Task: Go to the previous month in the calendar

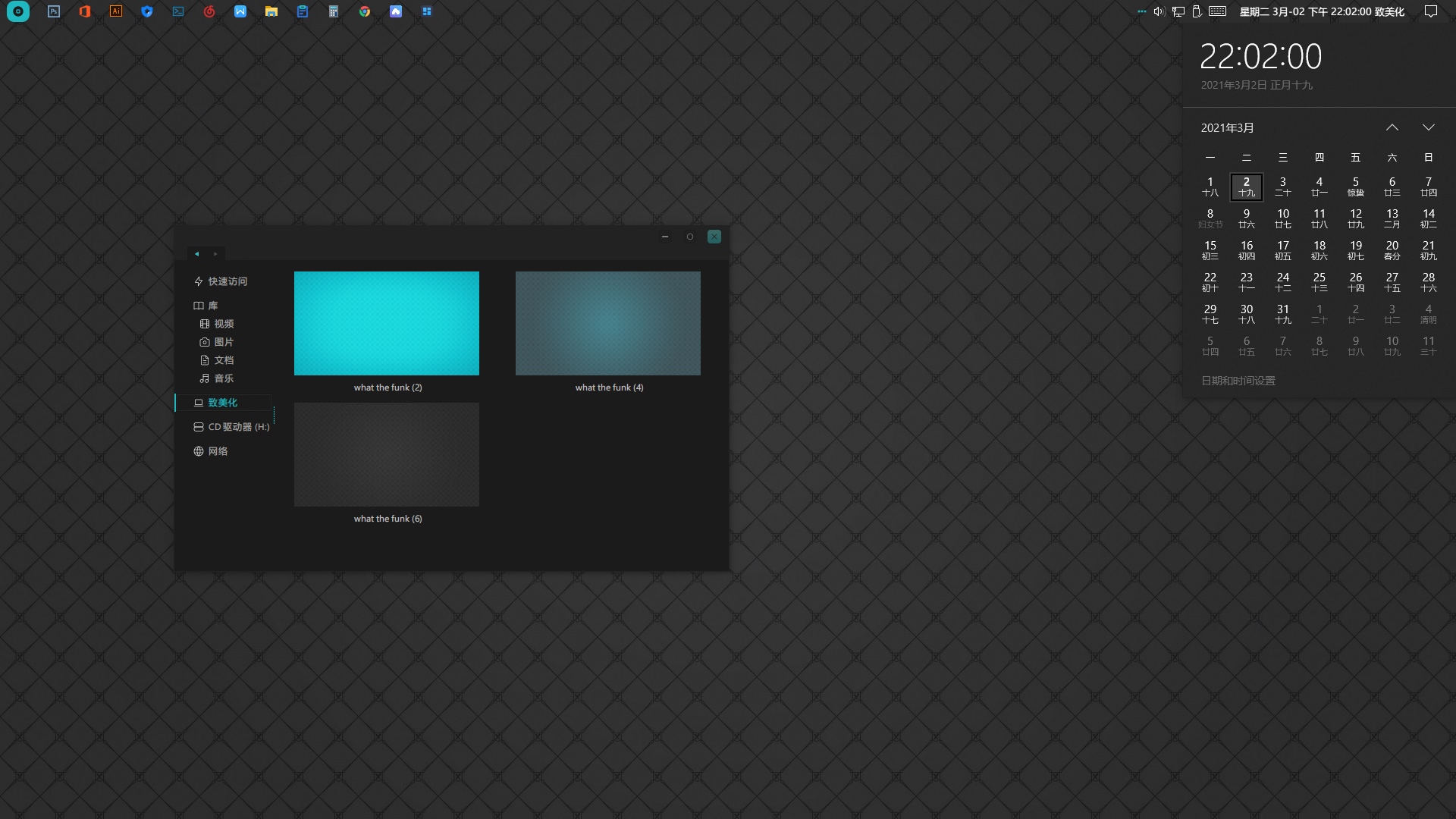Action: tap(1392, 127)
